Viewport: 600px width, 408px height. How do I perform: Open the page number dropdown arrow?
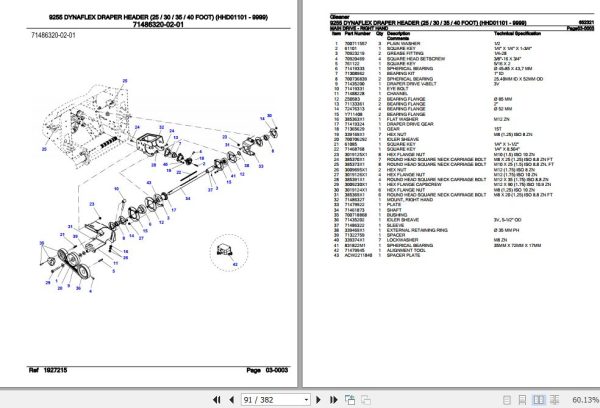(306, 400)
